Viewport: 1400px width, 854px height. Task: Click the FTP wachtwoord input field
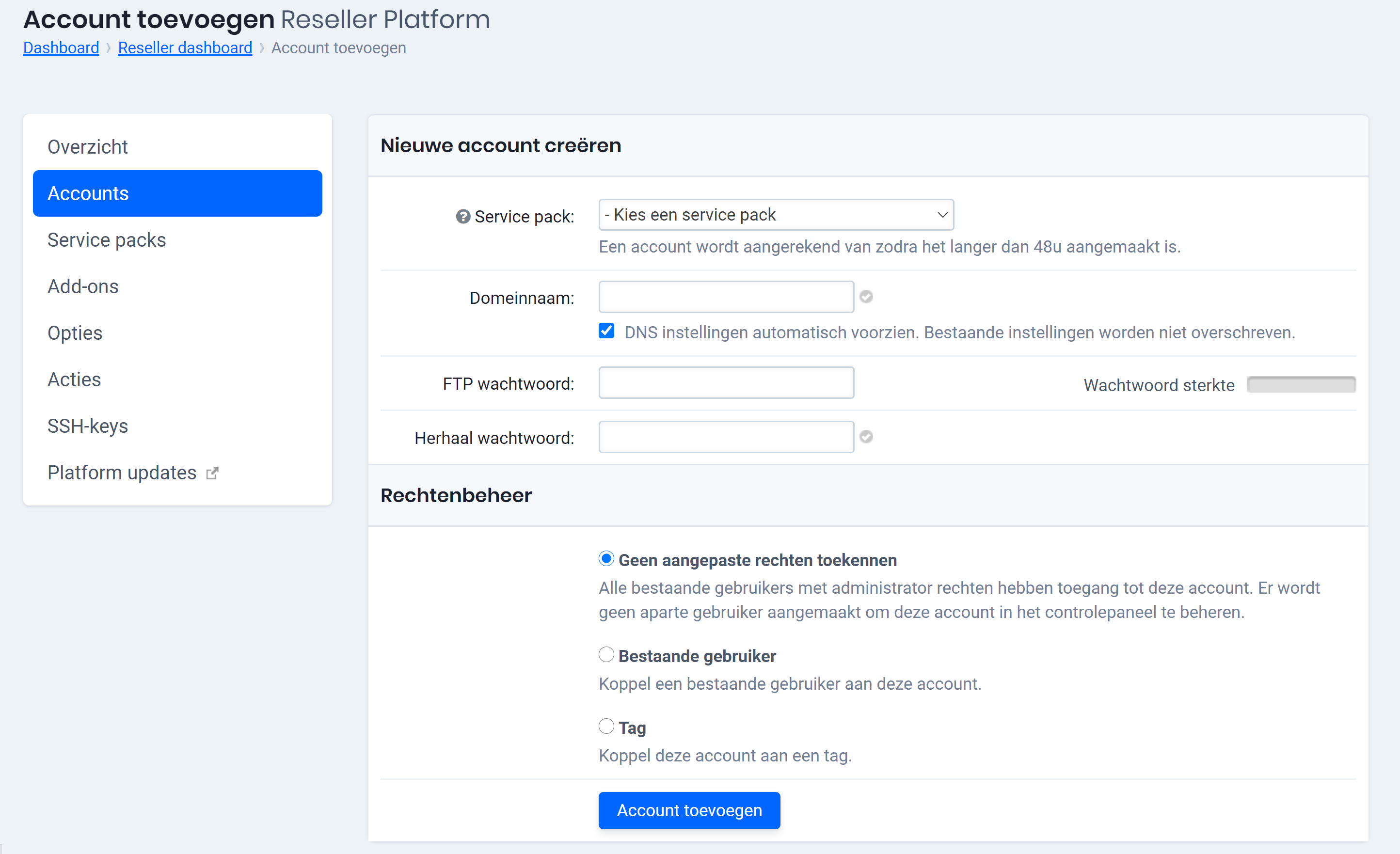(x=726, y=383)
